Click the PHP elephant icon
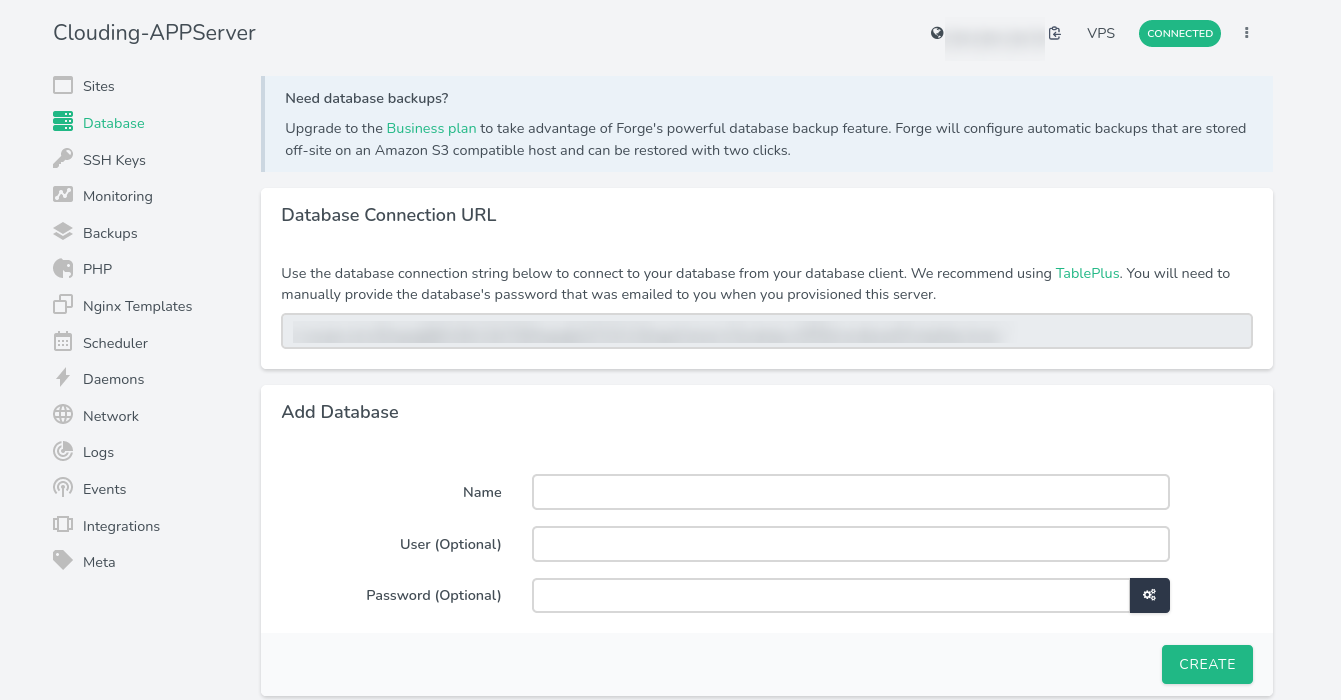 click(x=63, y=268)
